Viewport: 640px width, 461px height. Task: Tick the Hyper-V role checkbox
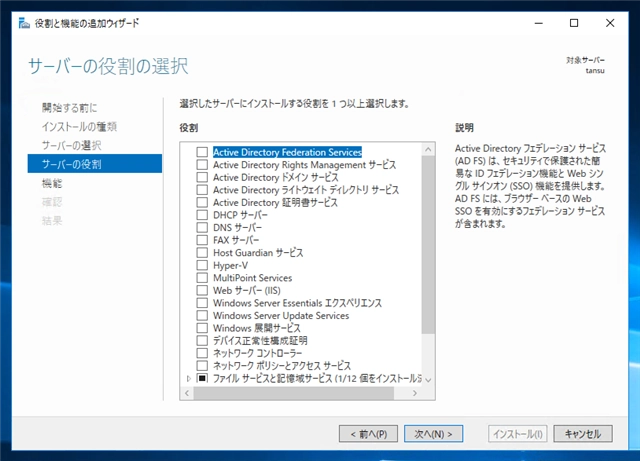pyautogui.click(x=202, y=265)
